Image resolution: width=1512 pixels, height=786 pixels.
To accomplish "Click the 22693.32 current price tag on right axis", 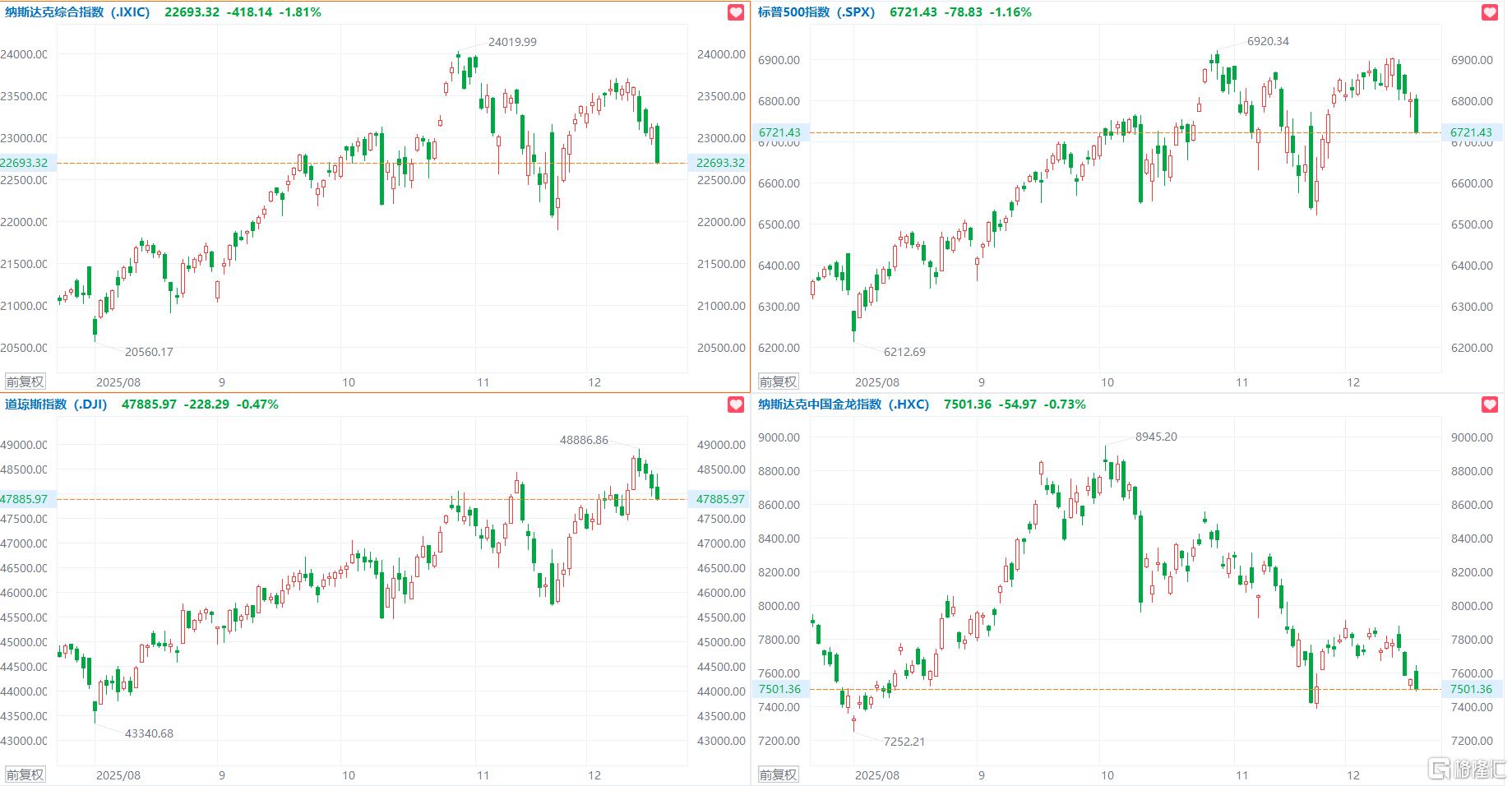I will pos(720,163).
